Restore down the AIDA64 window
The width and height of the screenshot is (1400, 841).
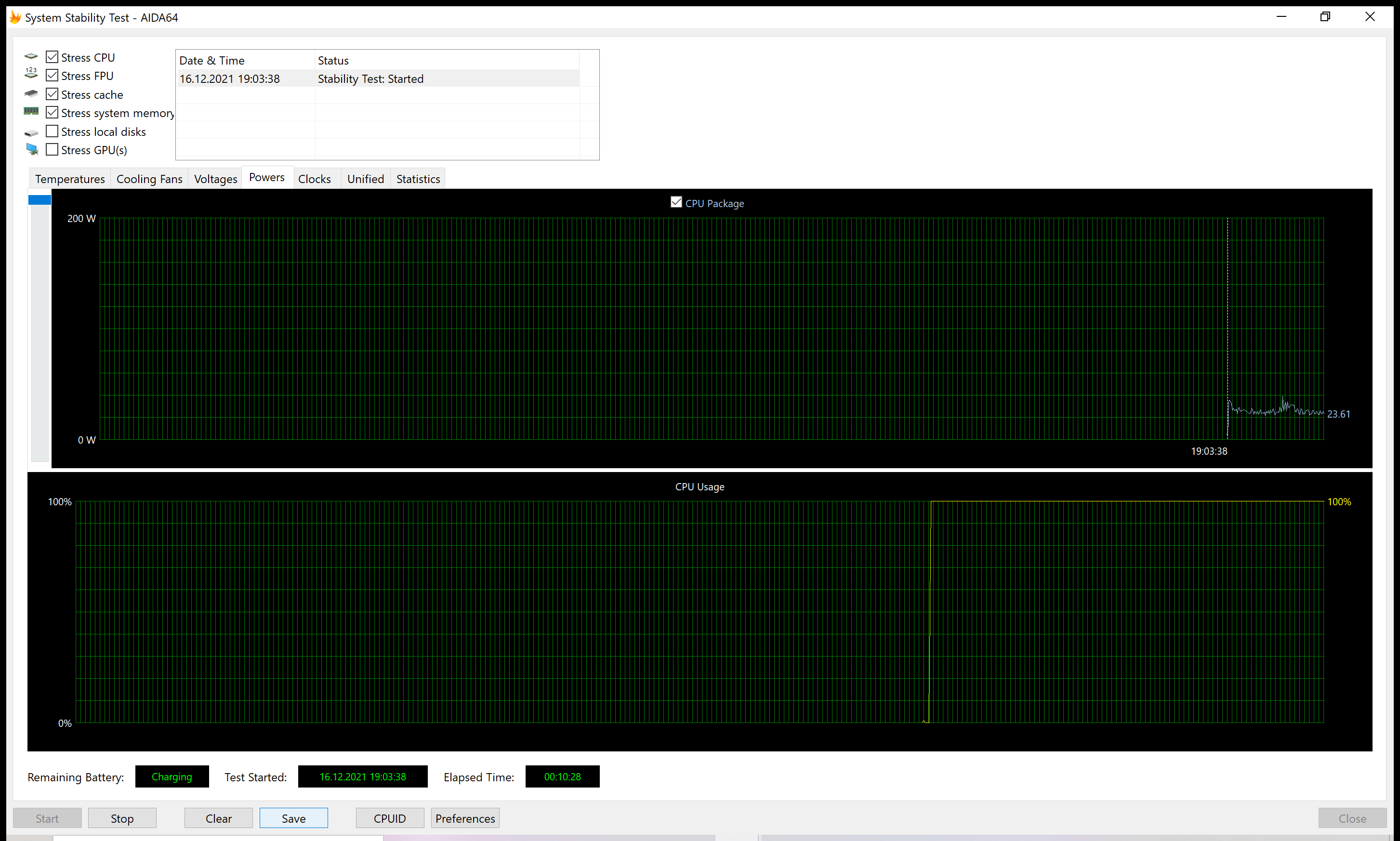(x=1325, y=16)
